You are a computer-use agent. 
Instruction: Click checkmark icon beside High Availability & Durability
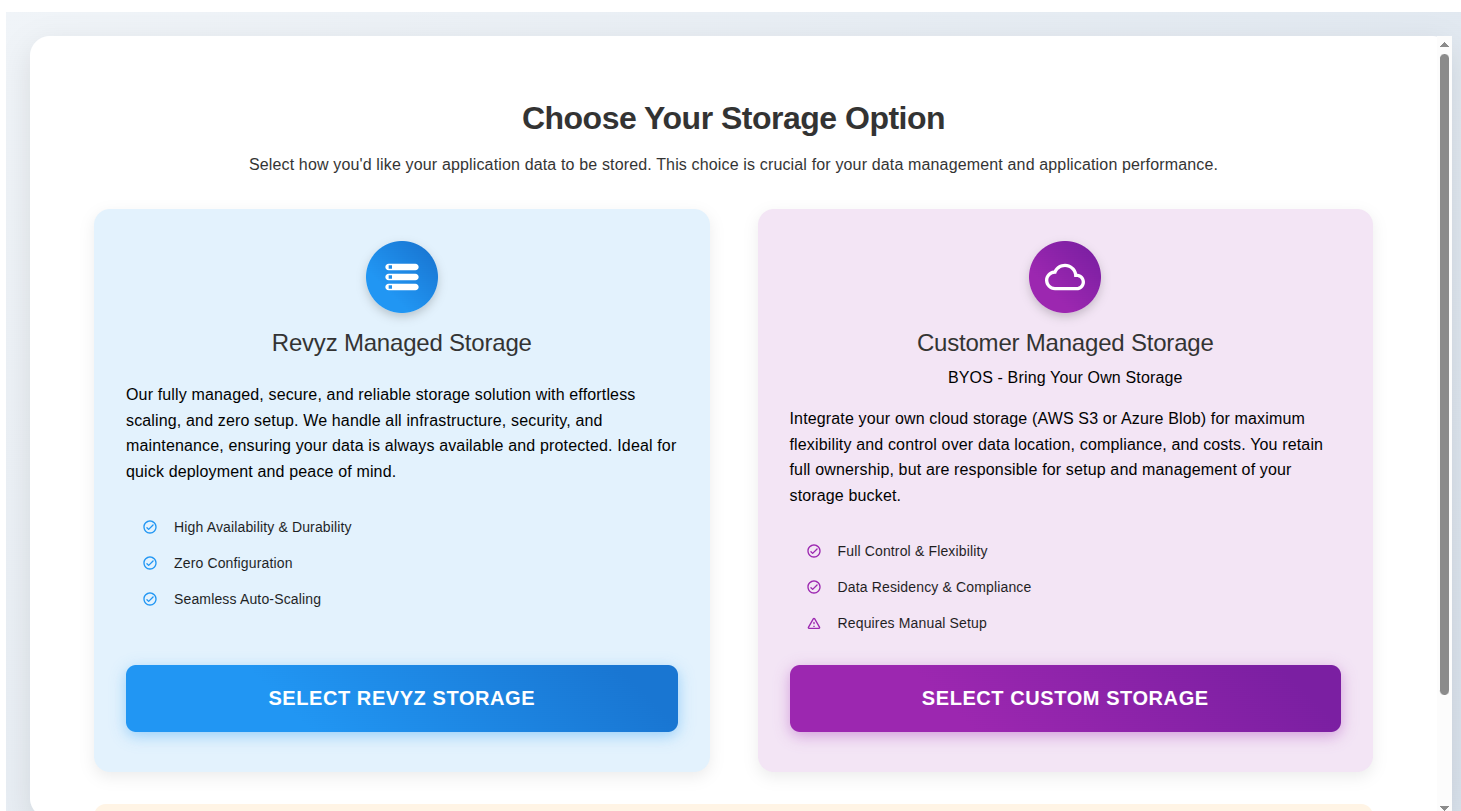150,527
